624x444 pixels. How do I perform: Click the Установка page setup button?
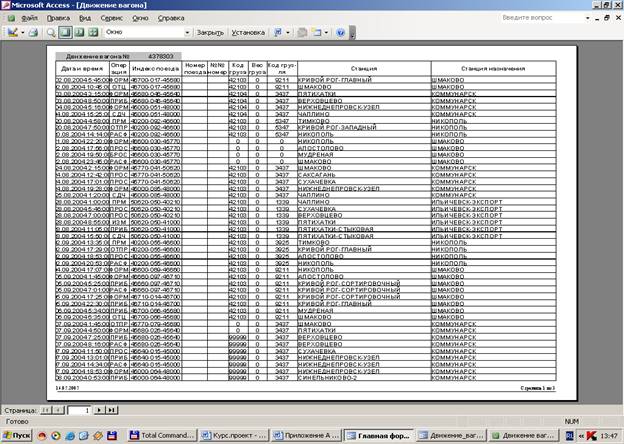(248, 33)
